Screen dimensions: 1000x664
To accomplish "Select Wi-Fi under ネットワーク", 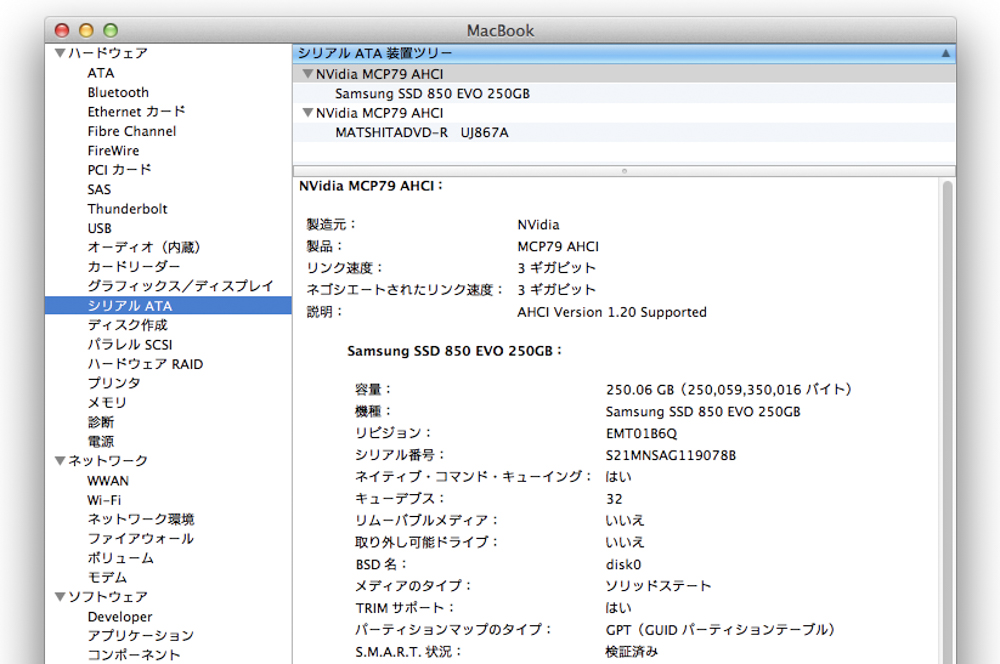I will pos(104,500).
